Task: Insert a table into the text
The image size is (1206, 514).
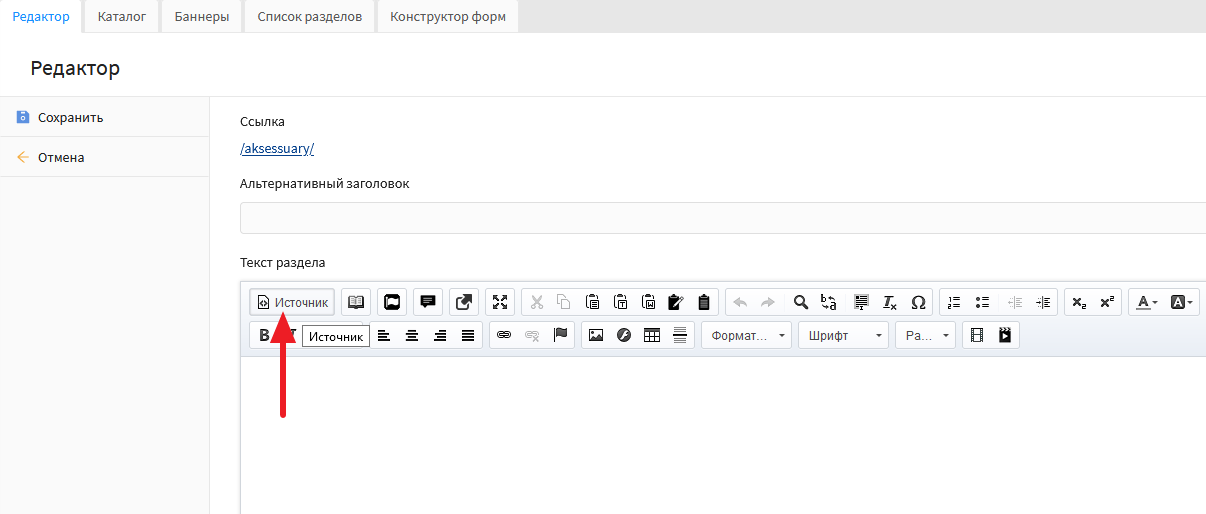Action: tap(652, 335)
